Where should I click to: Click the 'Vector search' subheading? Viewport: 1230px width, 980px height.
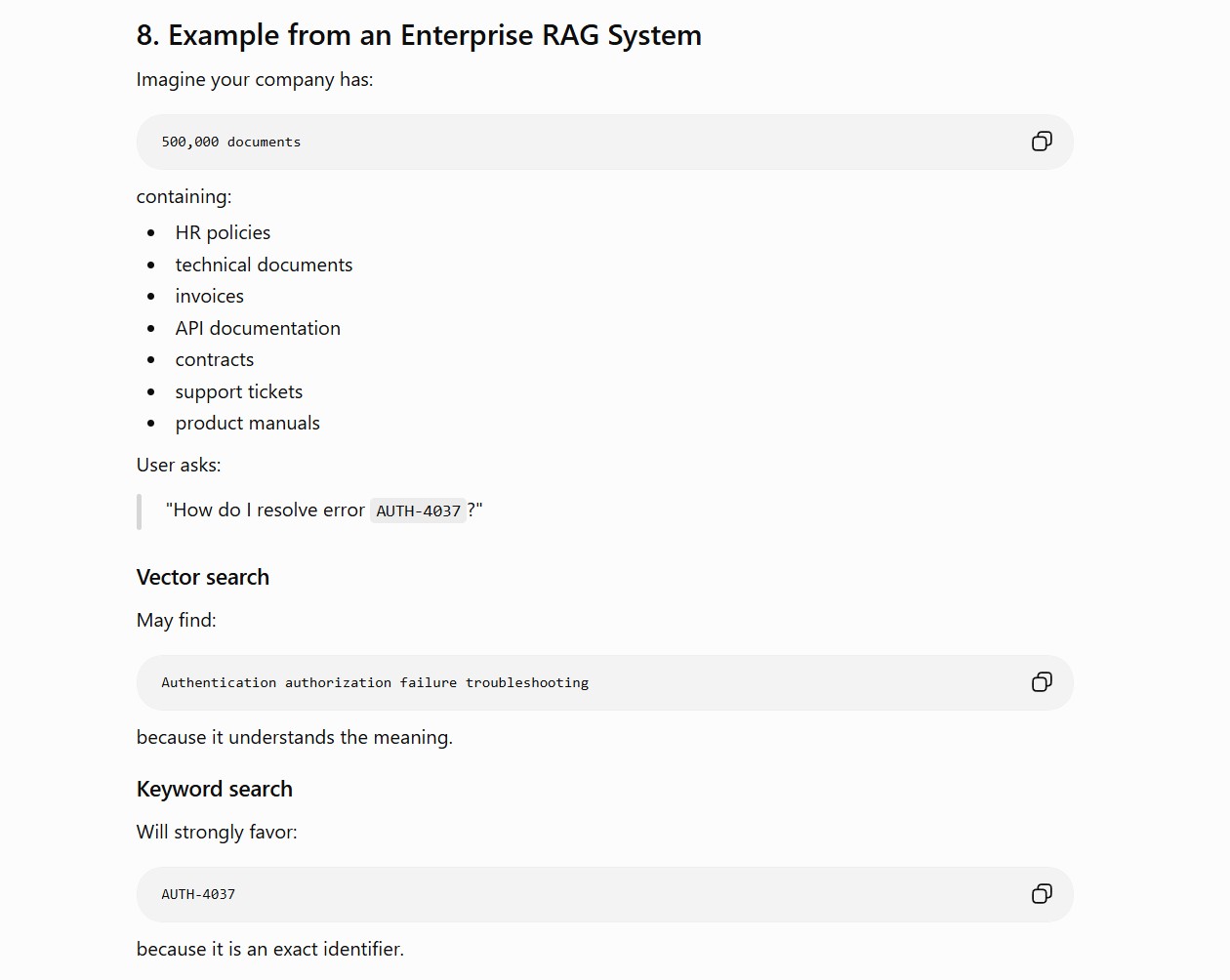click(x=203, y=577)
